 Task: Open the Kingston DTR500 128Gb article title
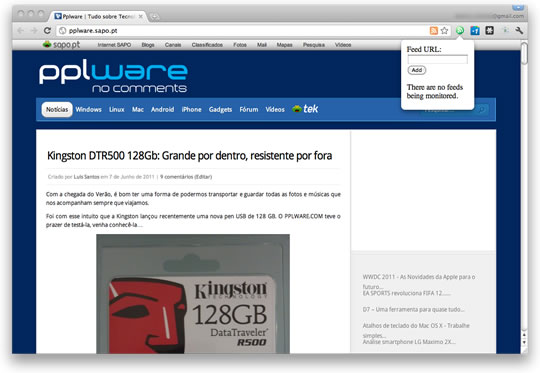coord(189,156)
